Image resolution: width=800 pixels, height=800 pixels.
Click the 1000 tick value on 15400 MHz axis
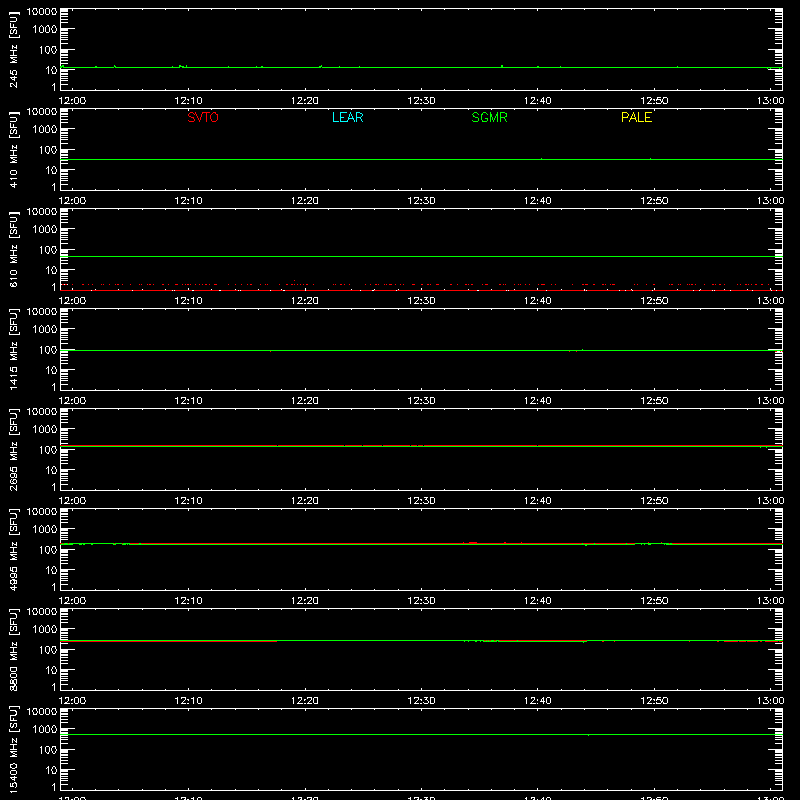pos(45,730)
